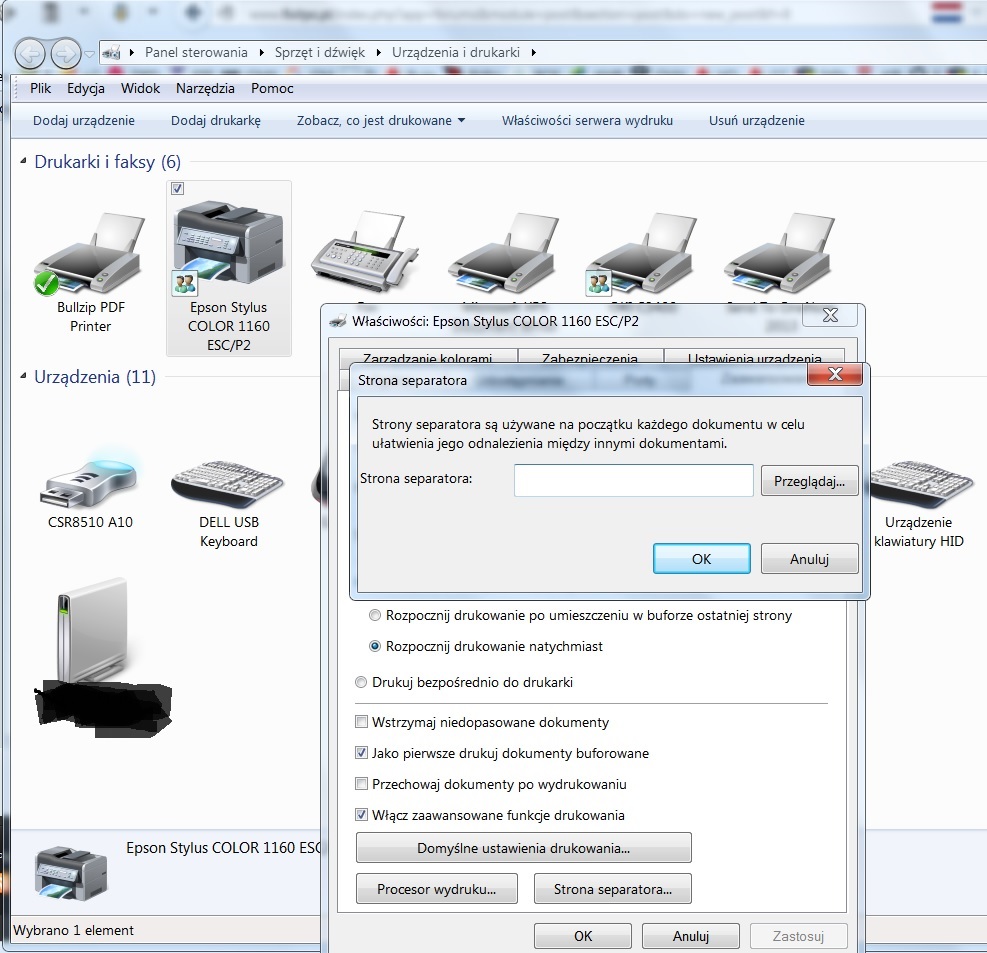Open the navigation history dropdown arrow

[89, 54]
